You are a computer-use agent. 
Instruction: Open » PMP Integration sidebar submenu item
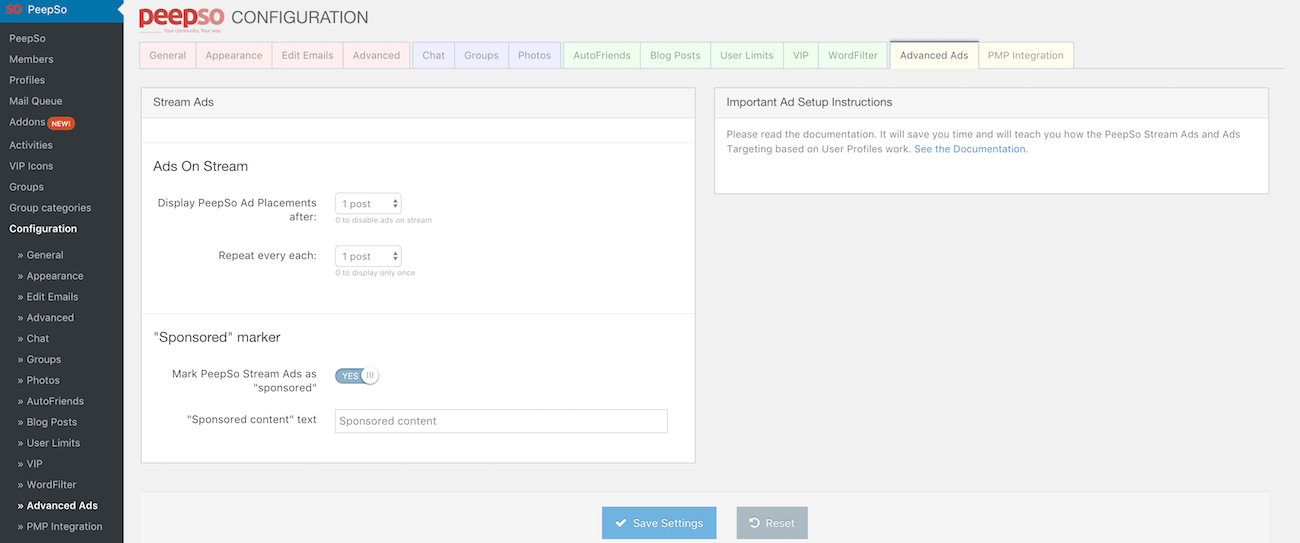[61, 527]
